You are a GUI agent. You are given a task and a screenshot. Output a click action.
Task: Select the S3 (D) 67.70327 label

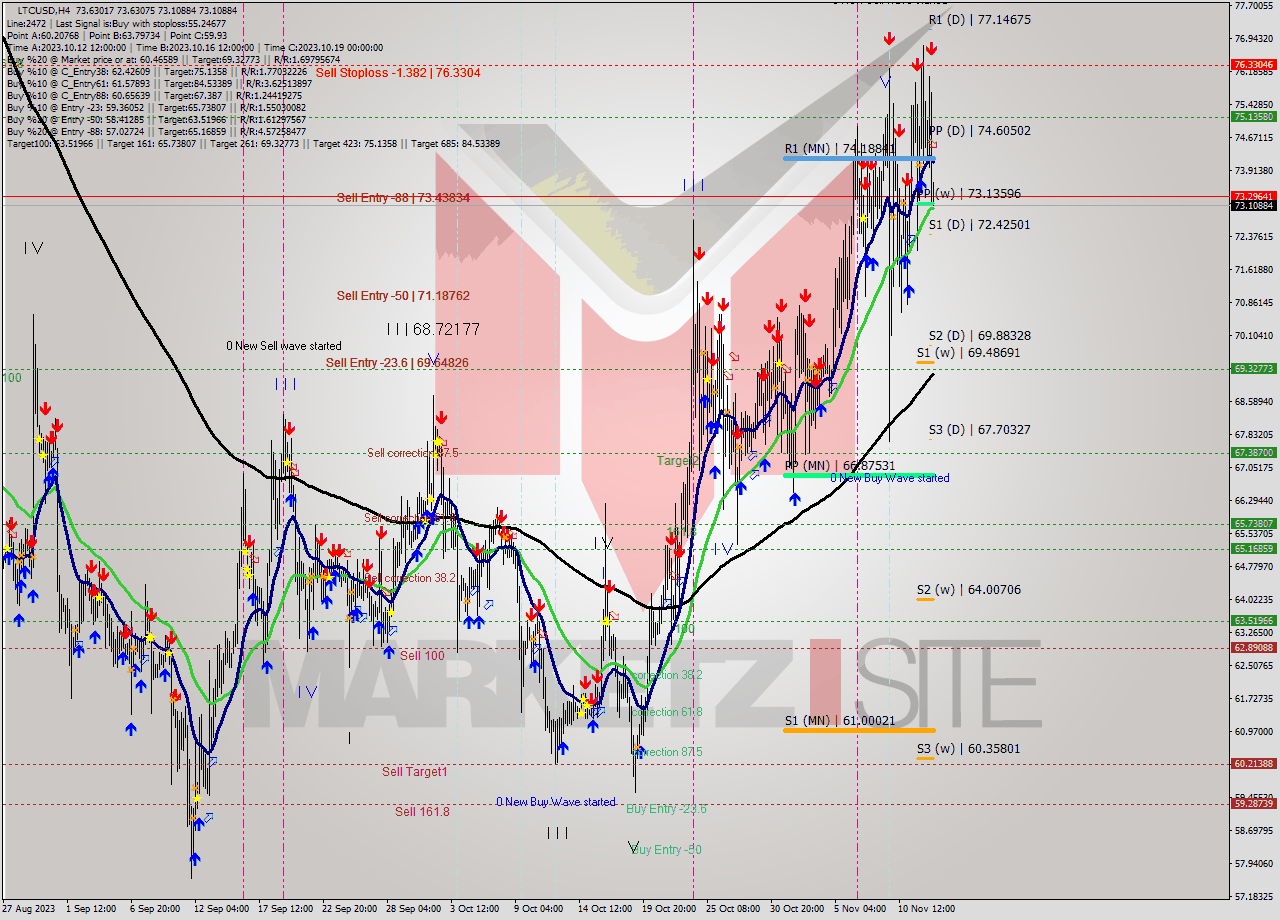coord(979,430)
